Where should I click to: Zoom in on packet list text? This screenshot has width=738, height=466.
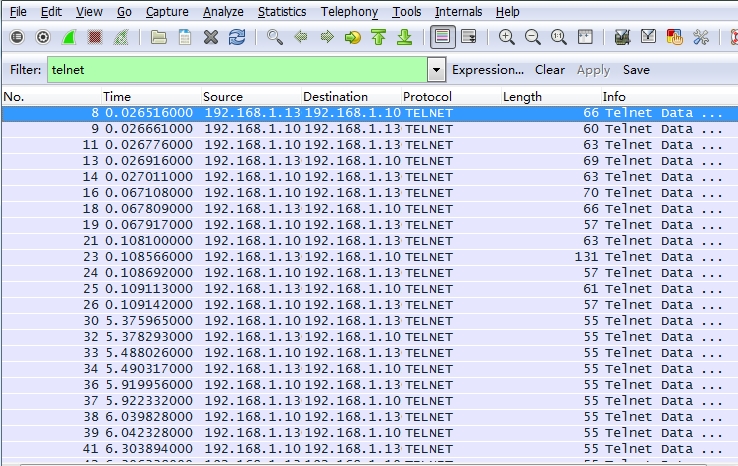(507, 37)
